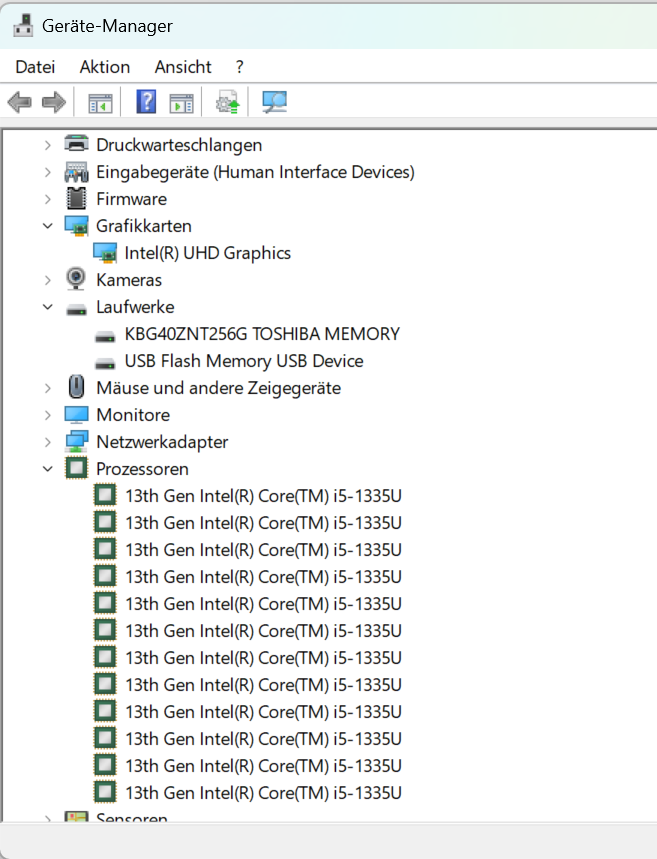Image resolution: width=657 pixels, height=859 pixels.
Task: Click the Monitore display icon
Action: point(76,415)
